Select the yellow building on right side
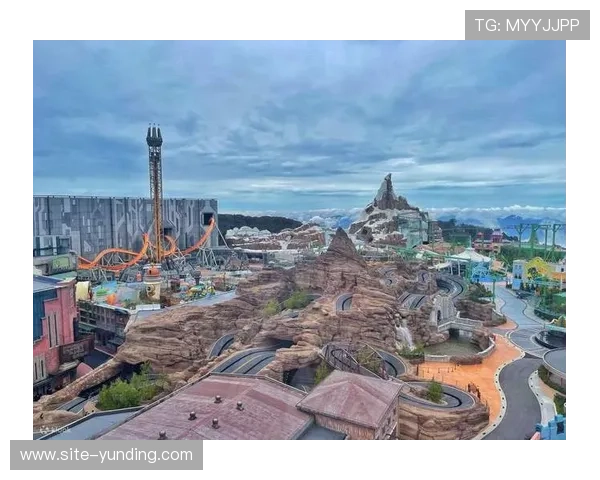Image resolution: width=600 pixels, height=480 pixels. (x=541, y=270)
